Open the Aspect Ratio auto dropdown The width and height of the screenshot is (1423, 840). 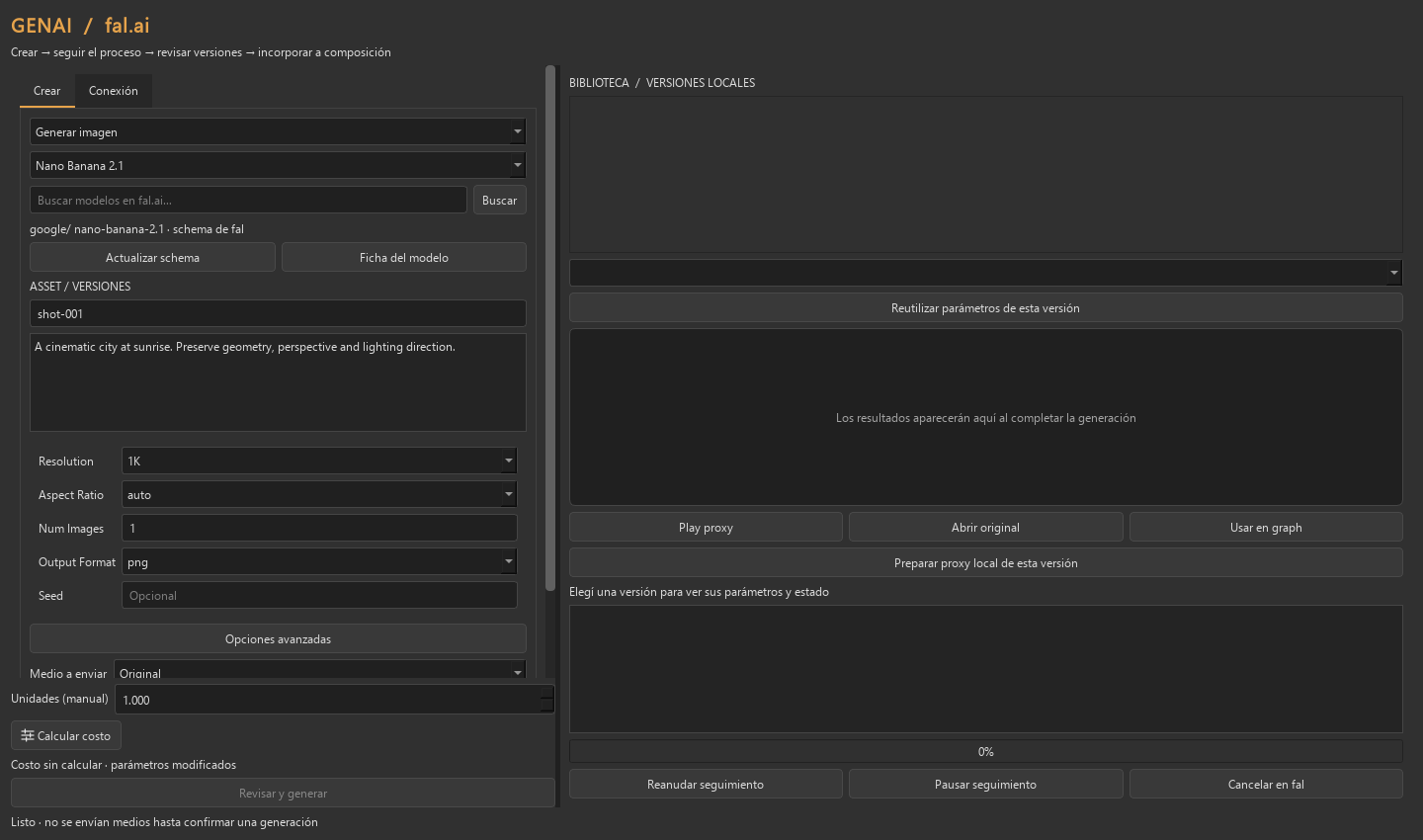tap(319, 494)
